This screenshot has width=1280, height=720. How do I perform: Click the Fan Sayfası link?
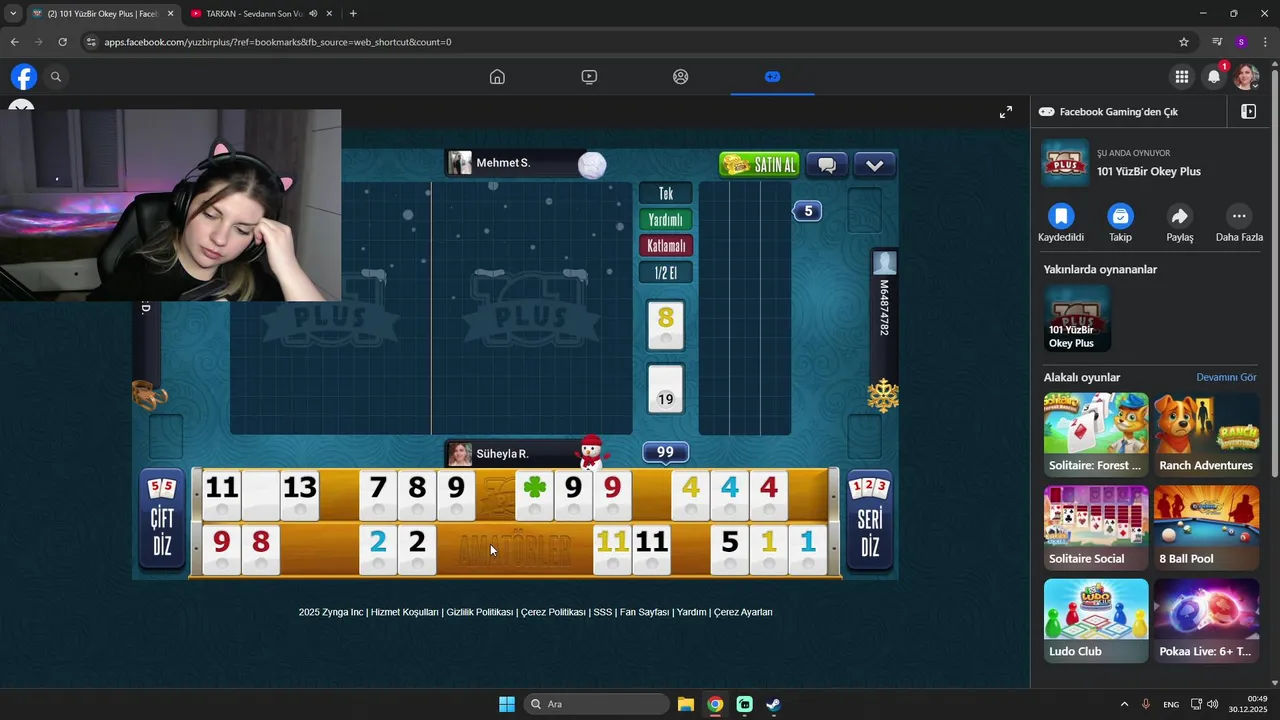coord(644,612)
